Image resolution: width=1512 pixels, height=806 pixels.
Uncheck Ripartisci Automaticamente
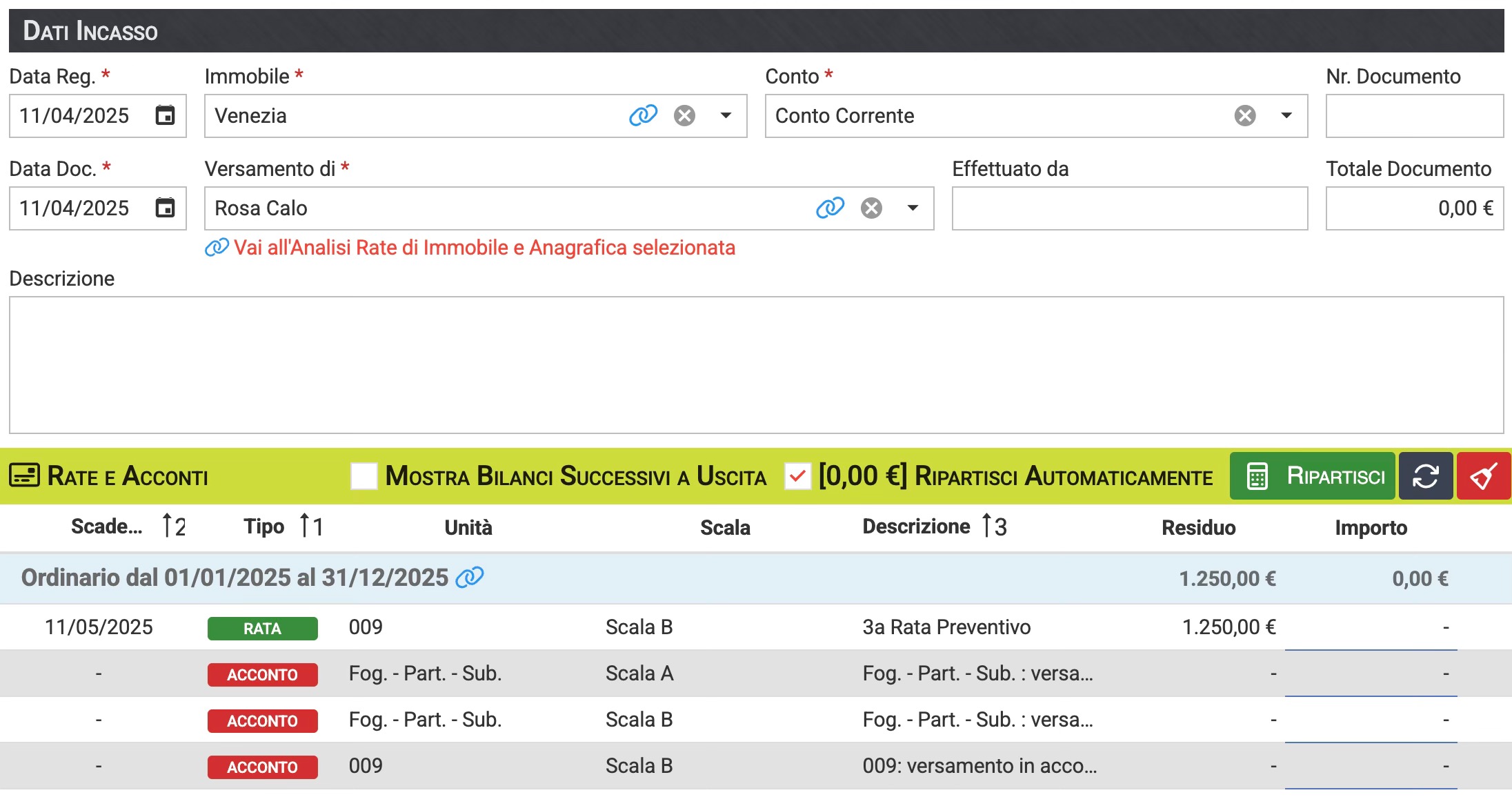tap(797, 476)
